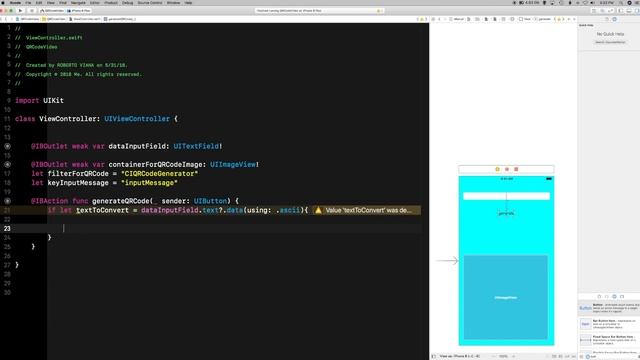Screen dimensions: 640x360
Task: Open the Embed In Stack menu
Action: click(x=554, y=356)
